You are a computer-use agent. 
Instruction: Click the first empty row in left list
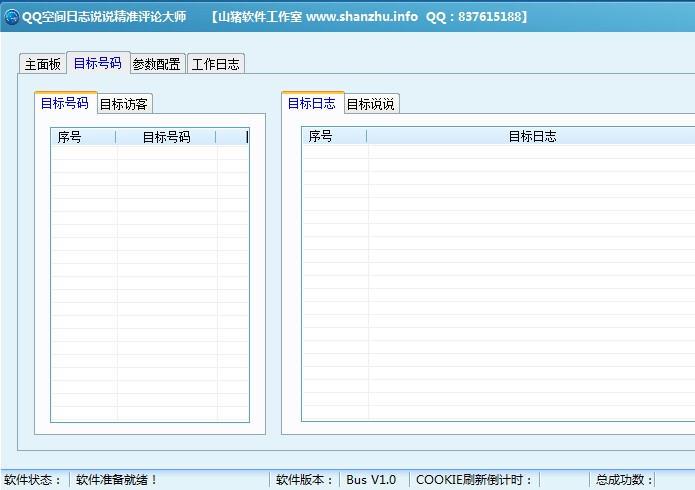(x=149, y=154)
